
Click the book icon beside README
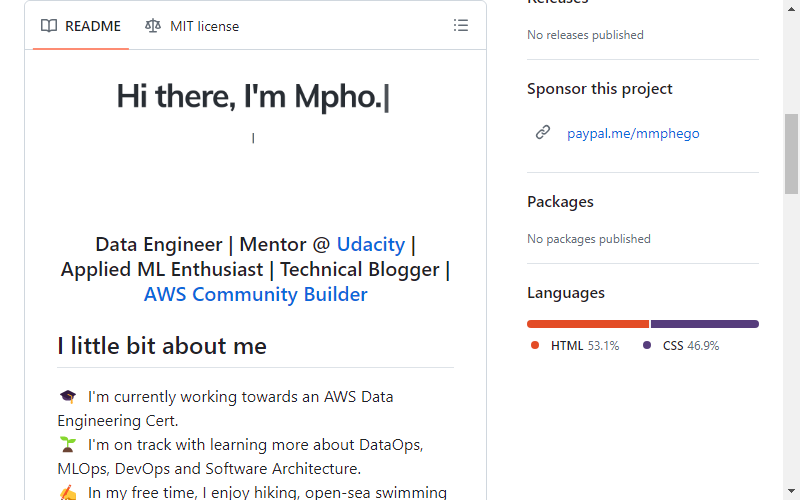click(49, 26)
